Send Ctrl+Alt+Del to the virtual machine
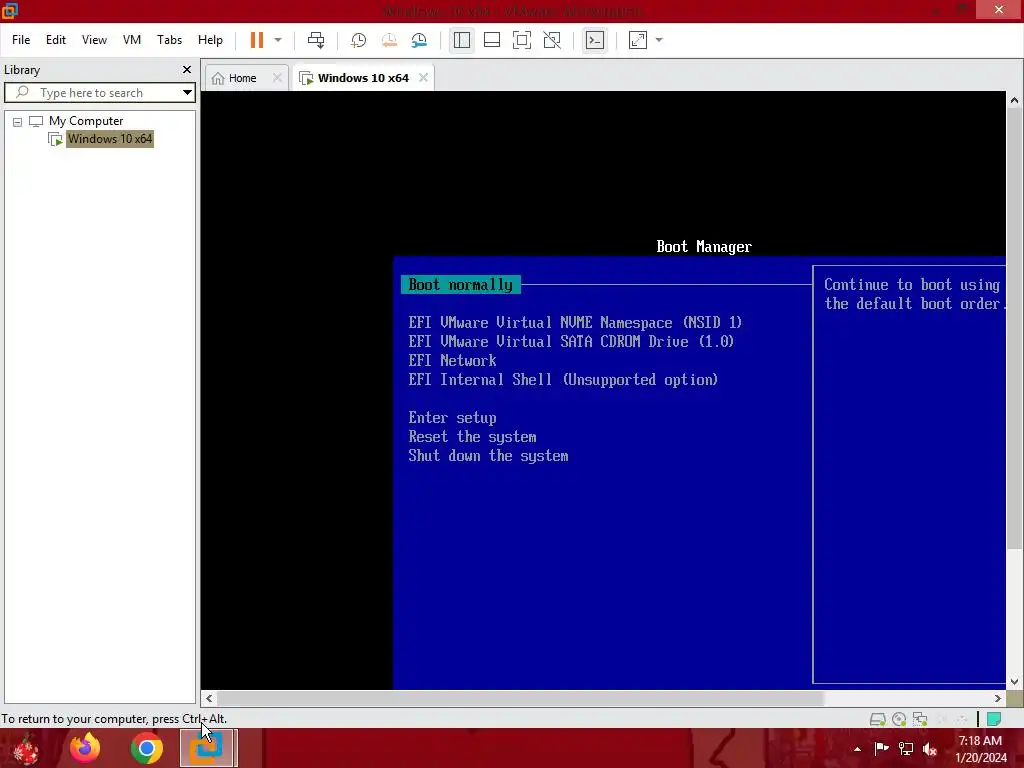The image size is (1024, 768). (x=316, y=40)
